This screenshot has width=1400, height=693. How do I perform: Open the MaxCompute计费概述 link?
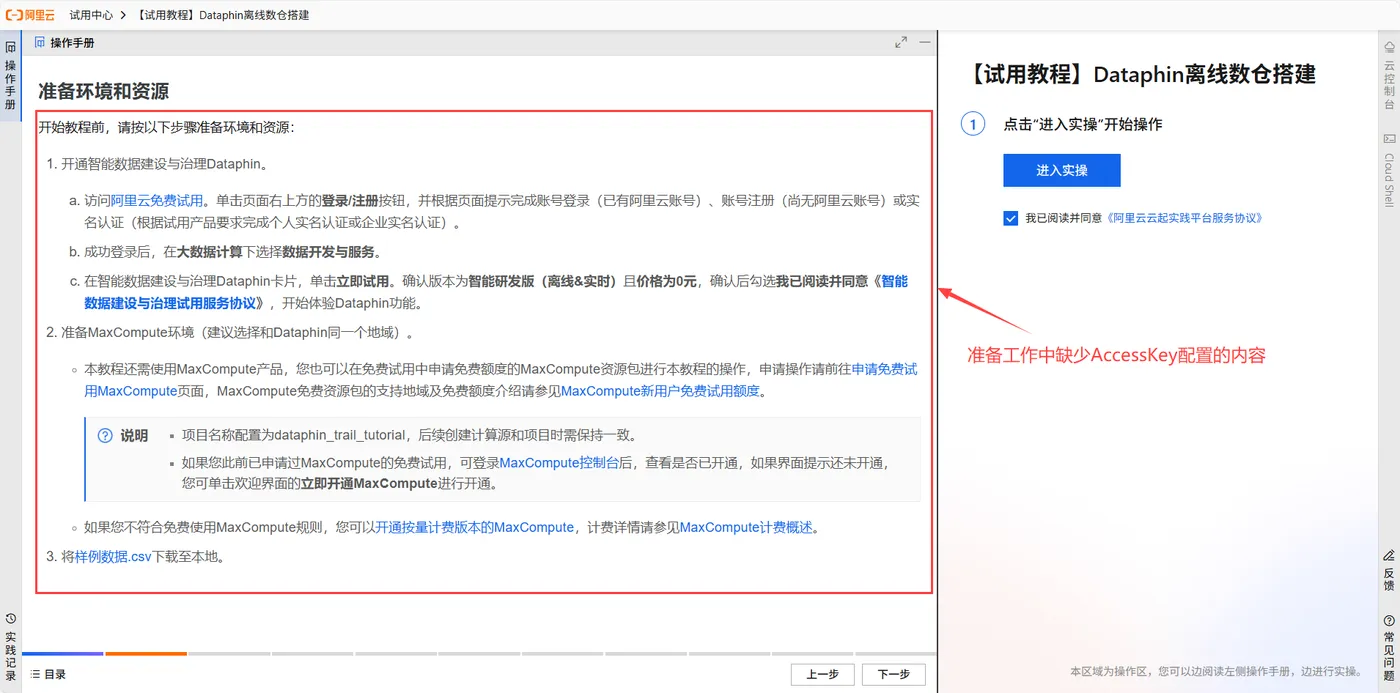tap(746, 527)
